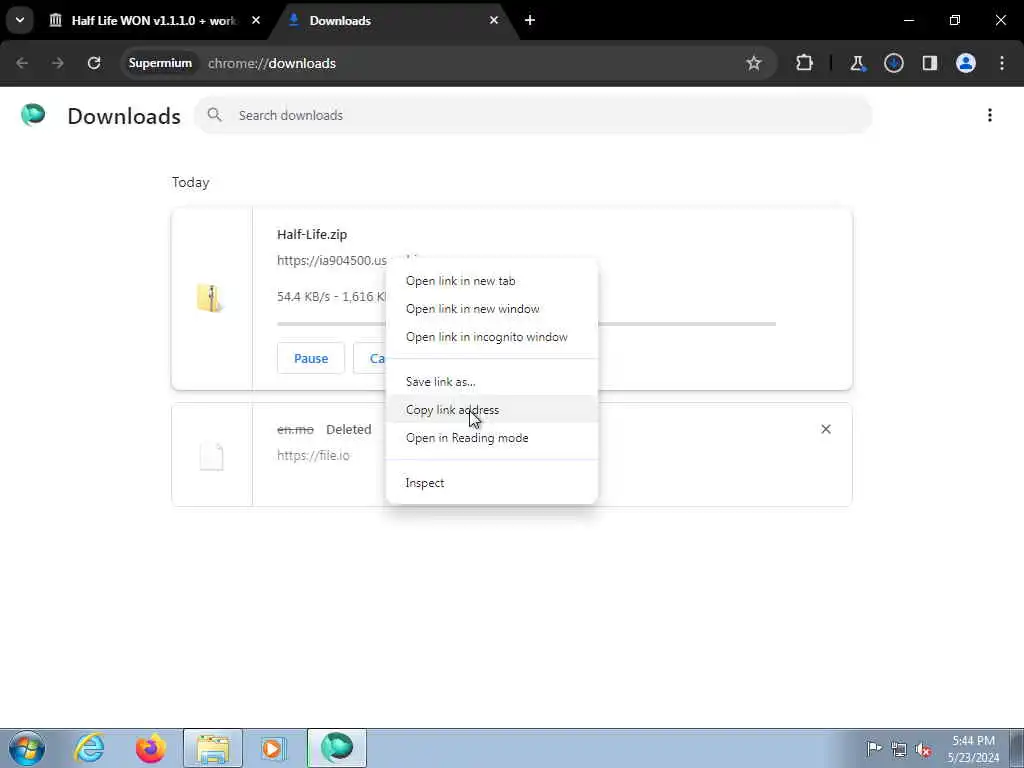Launch Firefox from taskbar
Screen dimensions: 1024x768
(x=151, y=748)
